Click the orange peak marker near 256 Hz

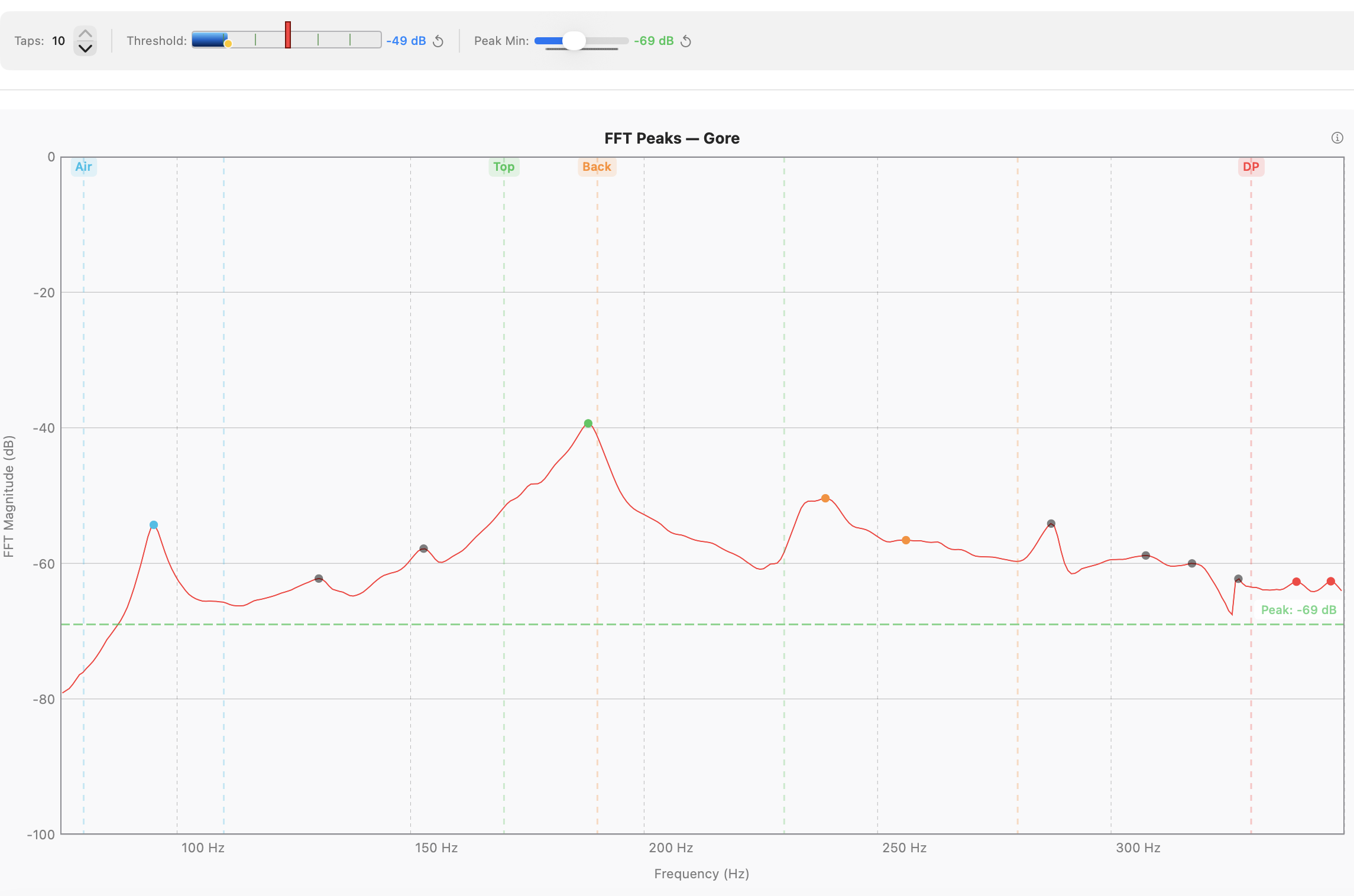click(906, 540)
